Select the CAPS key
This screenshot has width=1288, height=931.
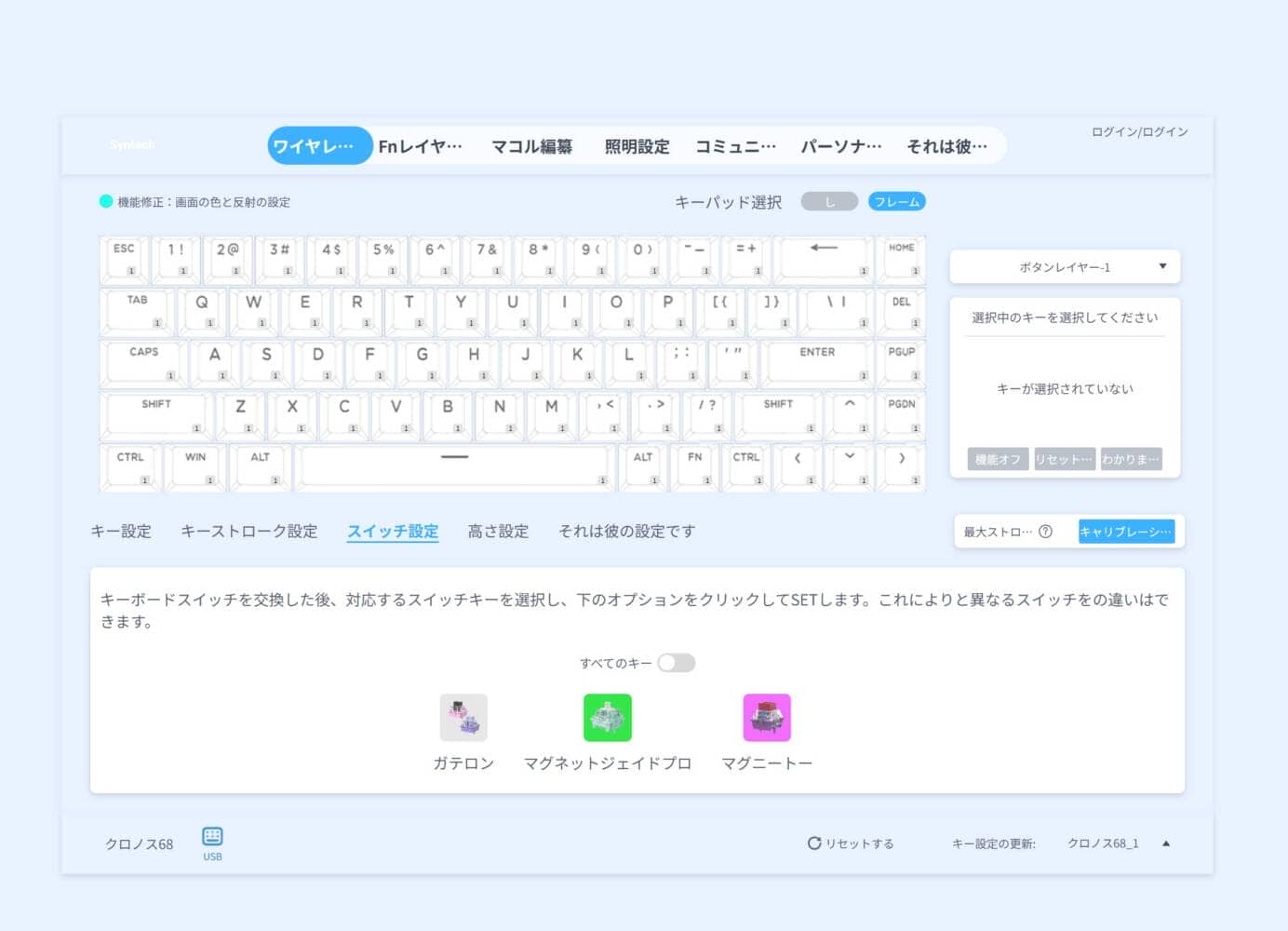pyautogui.click(x=143, y=363)
